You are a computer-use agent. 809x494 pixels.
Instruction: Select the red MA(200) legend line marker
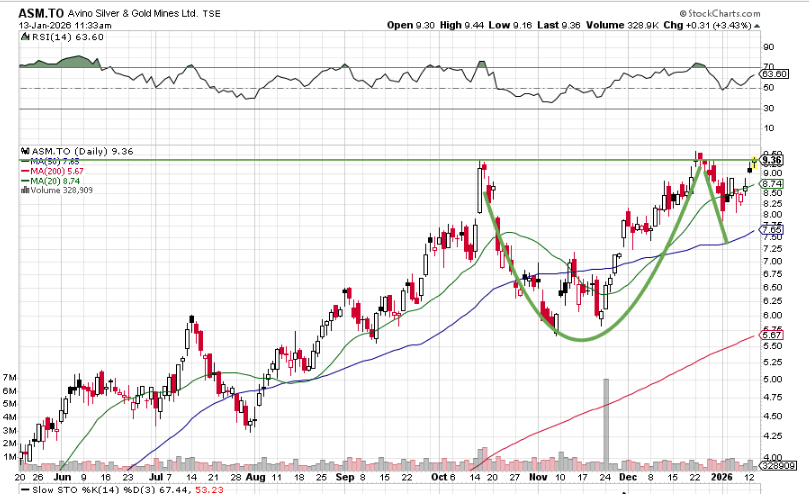click(x=25, y=171)
